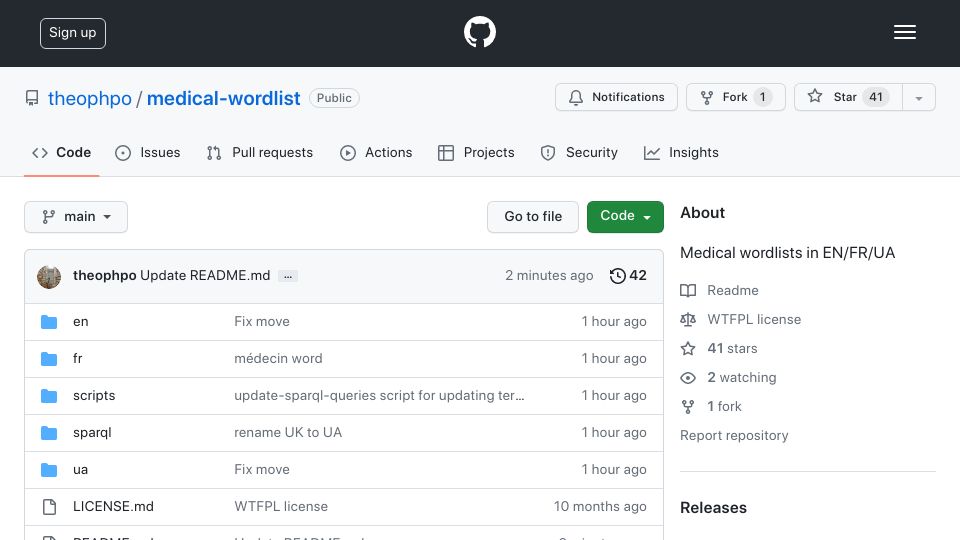Viewport: 960px width, 540px height.
Task: Open the 42 commits history link
Action: coord(628,276)
